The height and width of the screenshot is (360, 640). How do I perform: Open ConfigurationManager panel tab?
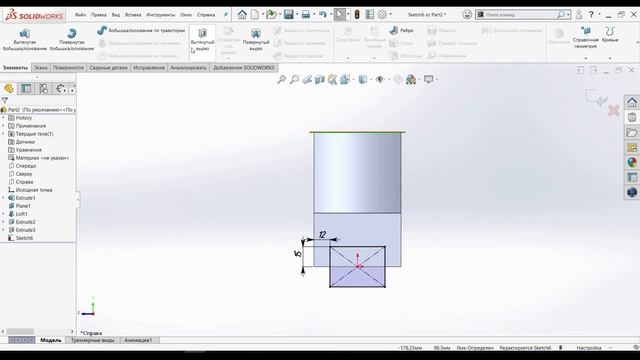click(44, 89)
